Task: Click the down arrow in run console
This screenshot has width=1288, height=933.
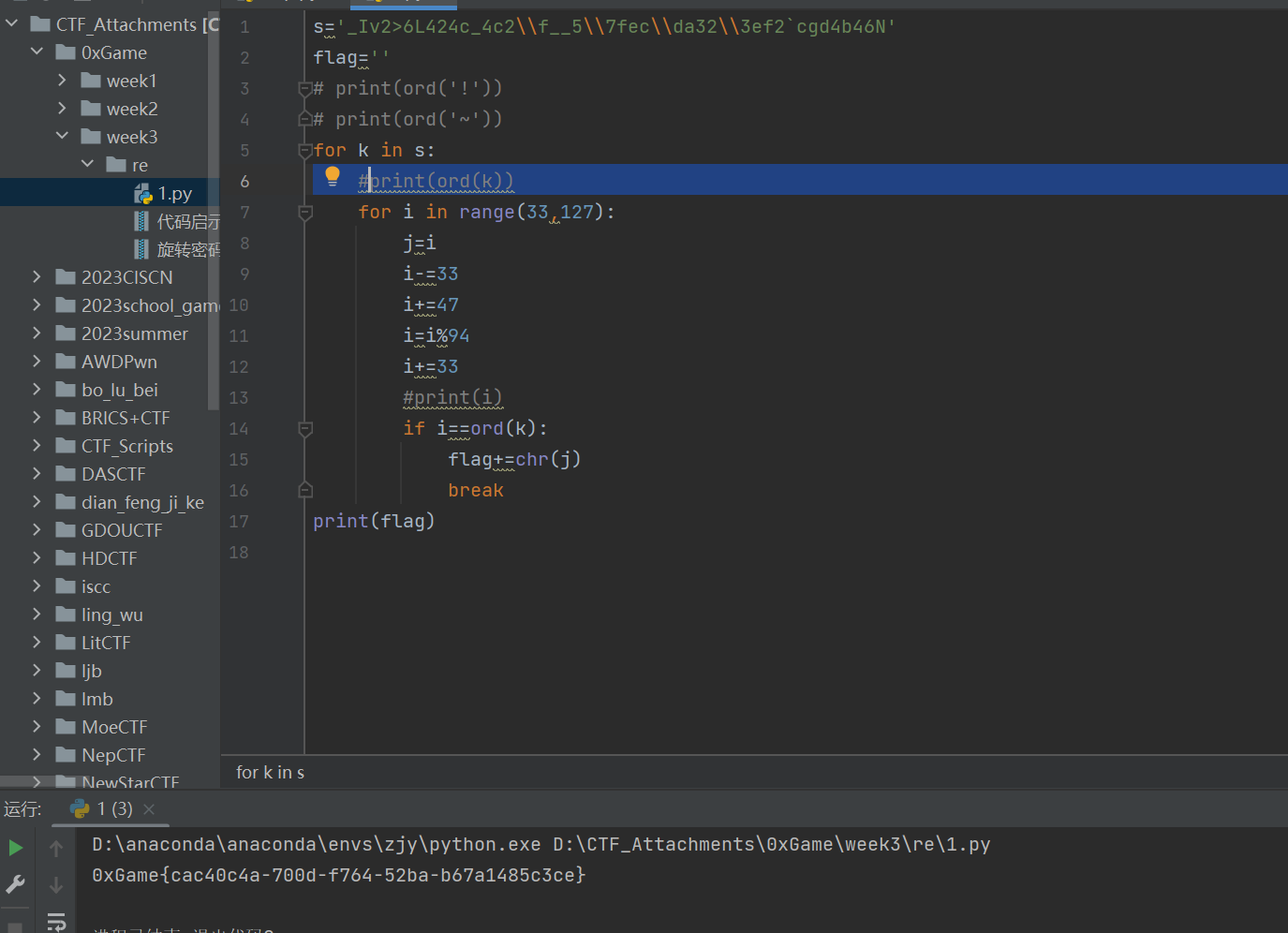Action: click(56, 884)
